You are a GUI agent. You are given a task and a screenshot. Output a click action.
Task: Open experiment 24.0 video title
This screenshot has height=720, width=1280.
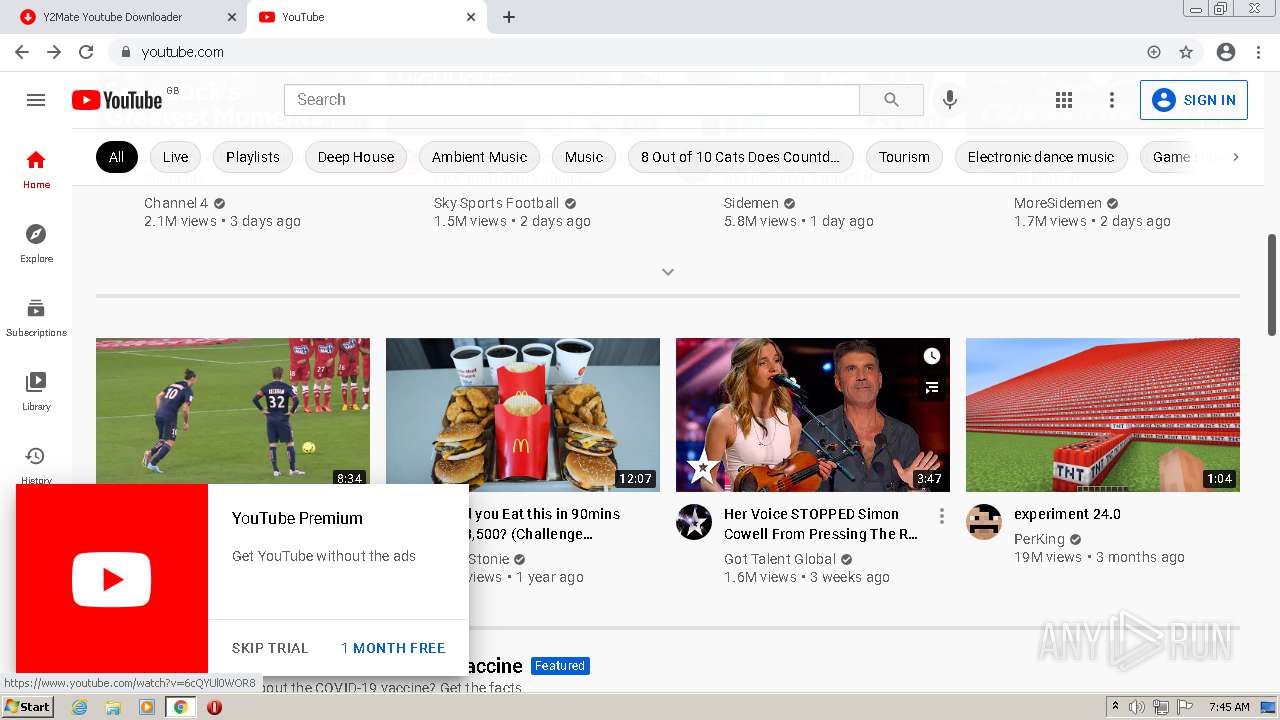point(1067,514)
